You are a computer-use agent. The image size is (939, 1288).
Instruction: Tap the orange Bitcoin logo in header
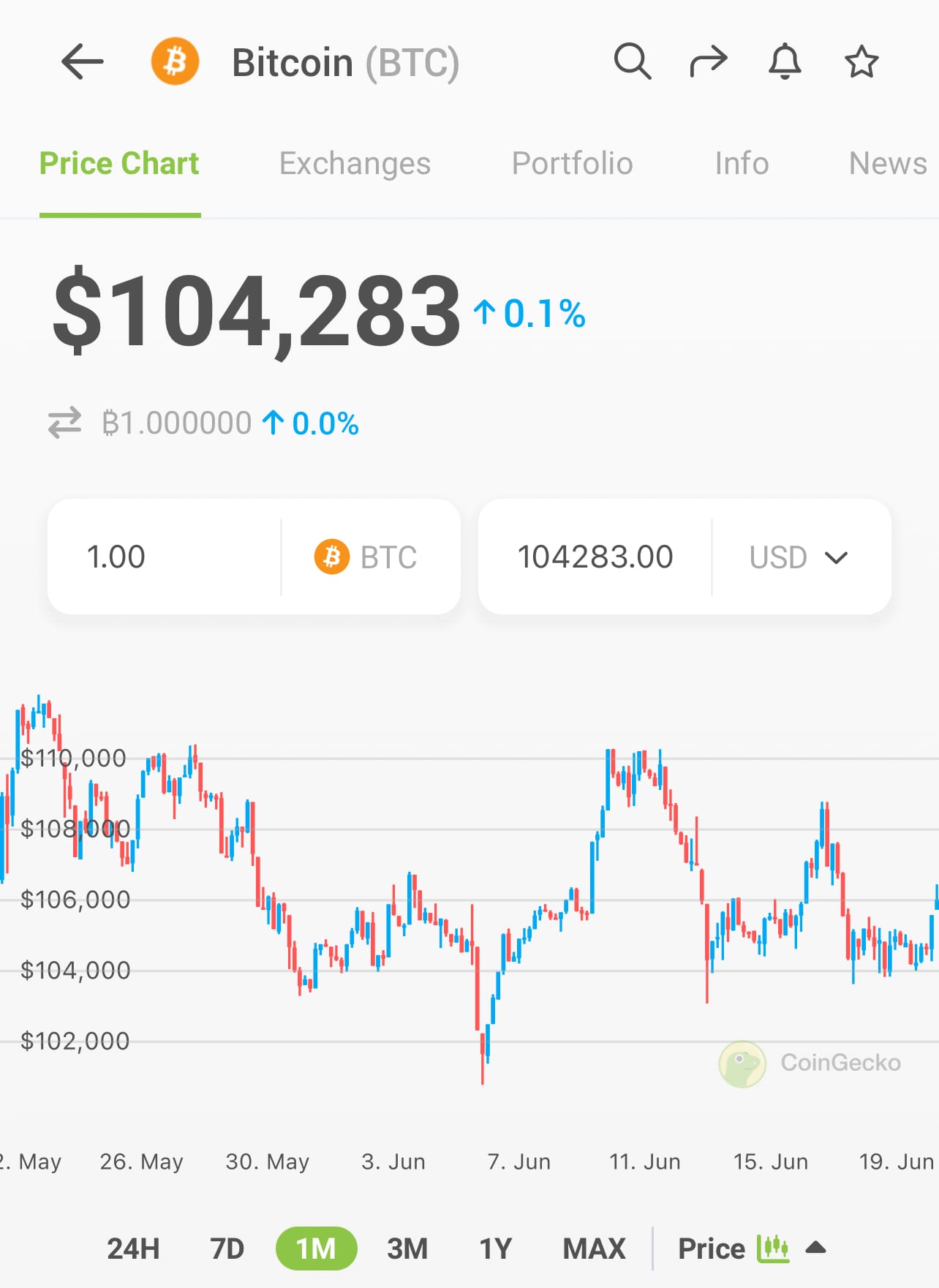175,61
